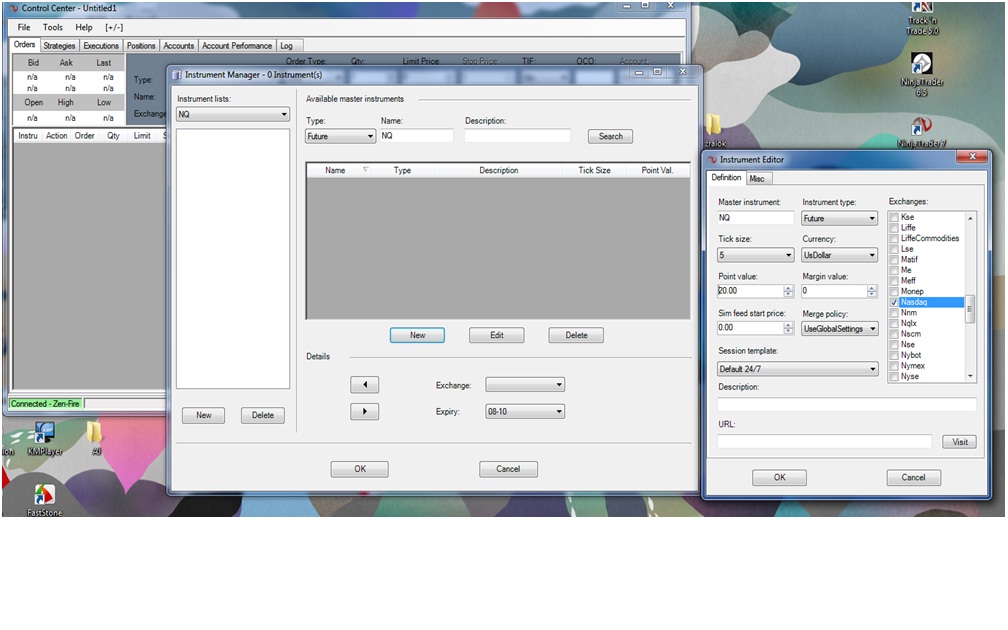
Task: Open Instrument type dropdown in Editor
Action: coord(839,219)
